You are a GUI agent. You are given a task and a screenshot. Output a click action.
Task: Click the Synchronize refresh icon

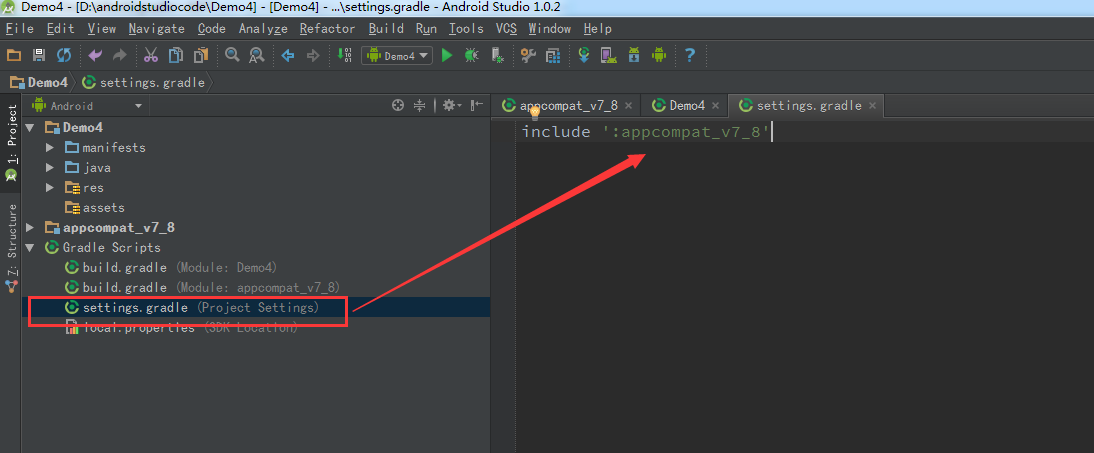[63, 55]
